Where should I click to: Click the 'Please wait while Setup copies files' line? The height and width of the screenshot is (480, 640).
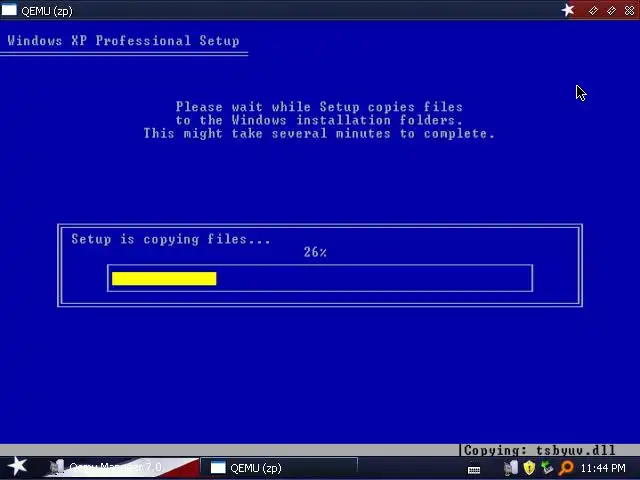click(319, 107)
